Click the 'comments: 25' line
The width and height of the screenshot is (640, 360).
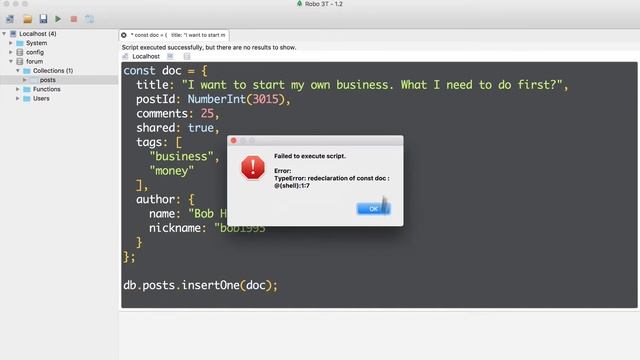tap(178, 113)
